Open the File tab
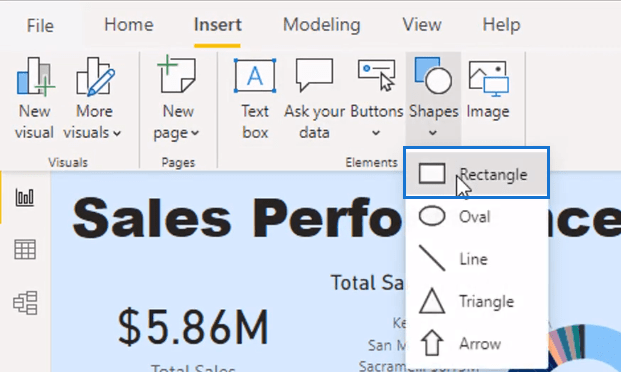 coord(40,26)
